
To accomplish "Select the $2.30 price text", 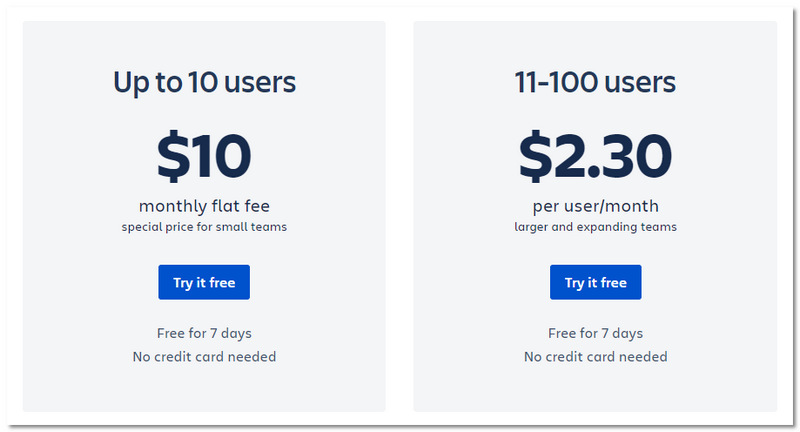I will tap(595, 157).
